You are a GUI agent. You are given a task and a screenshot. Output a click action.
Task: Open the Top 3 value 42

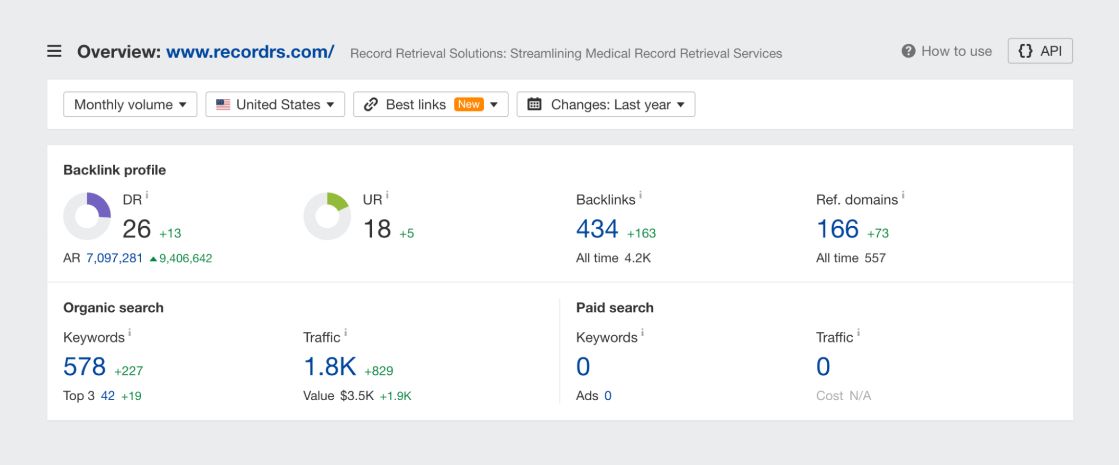[x=108, y=396]
